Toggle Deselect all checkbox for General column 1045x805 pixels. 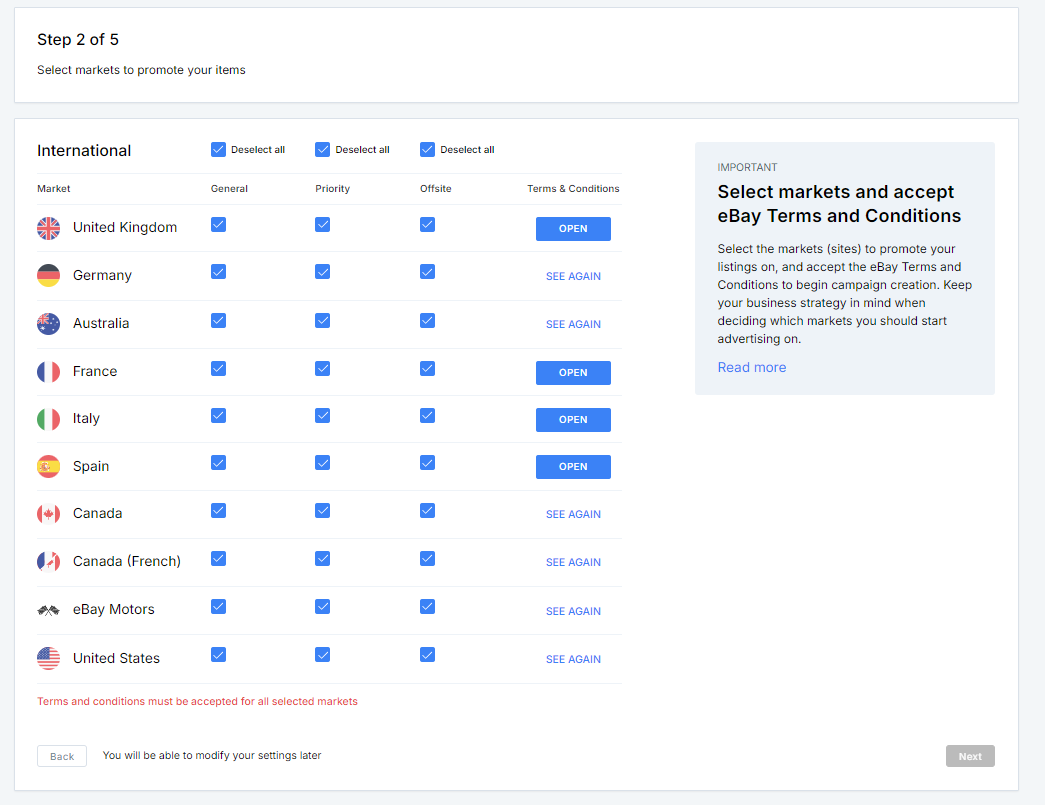pyautogui.click(x=218, y=149)
